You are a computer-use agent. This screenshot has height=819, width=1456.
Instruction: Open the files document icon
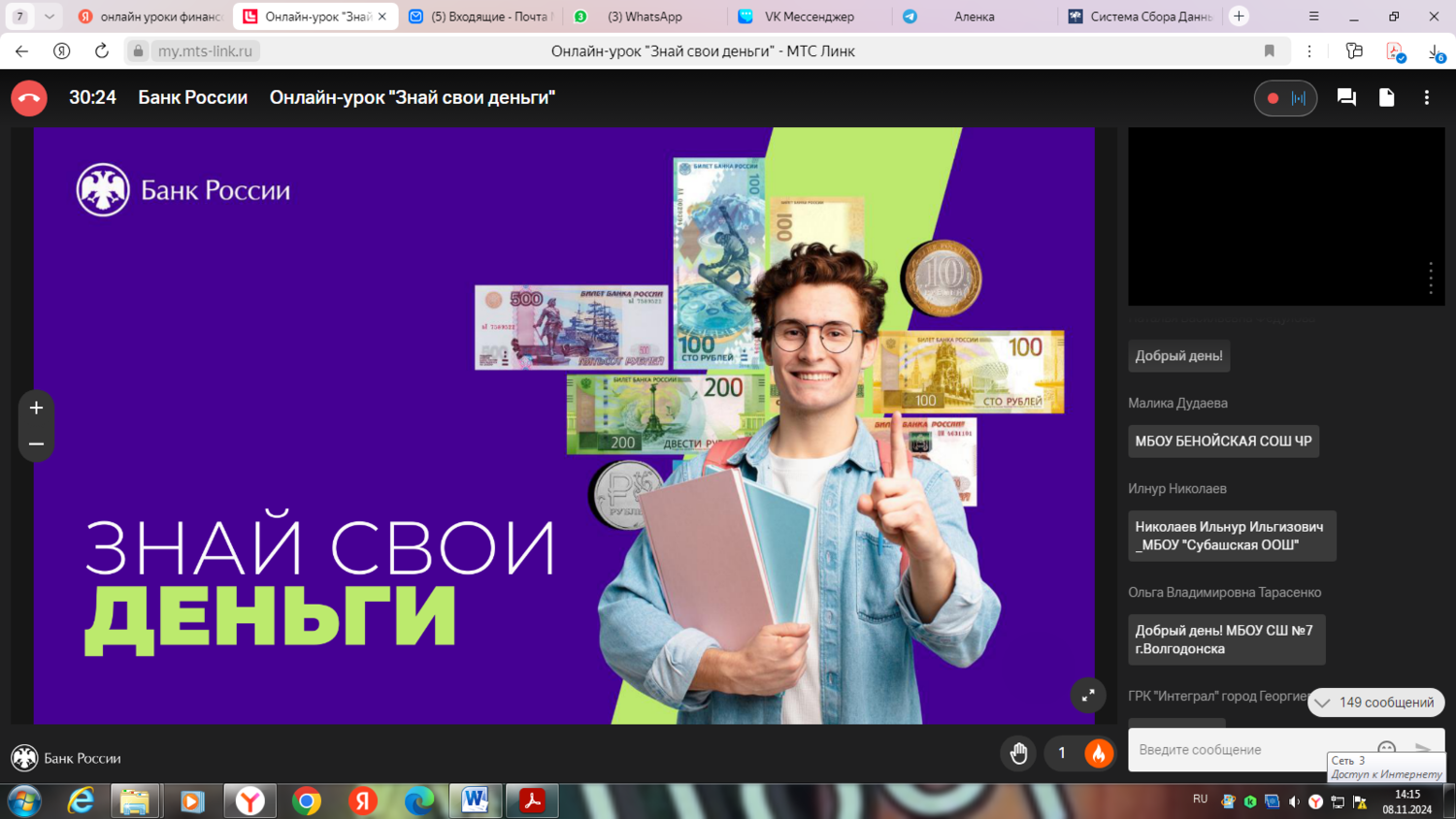[1386, 97]
